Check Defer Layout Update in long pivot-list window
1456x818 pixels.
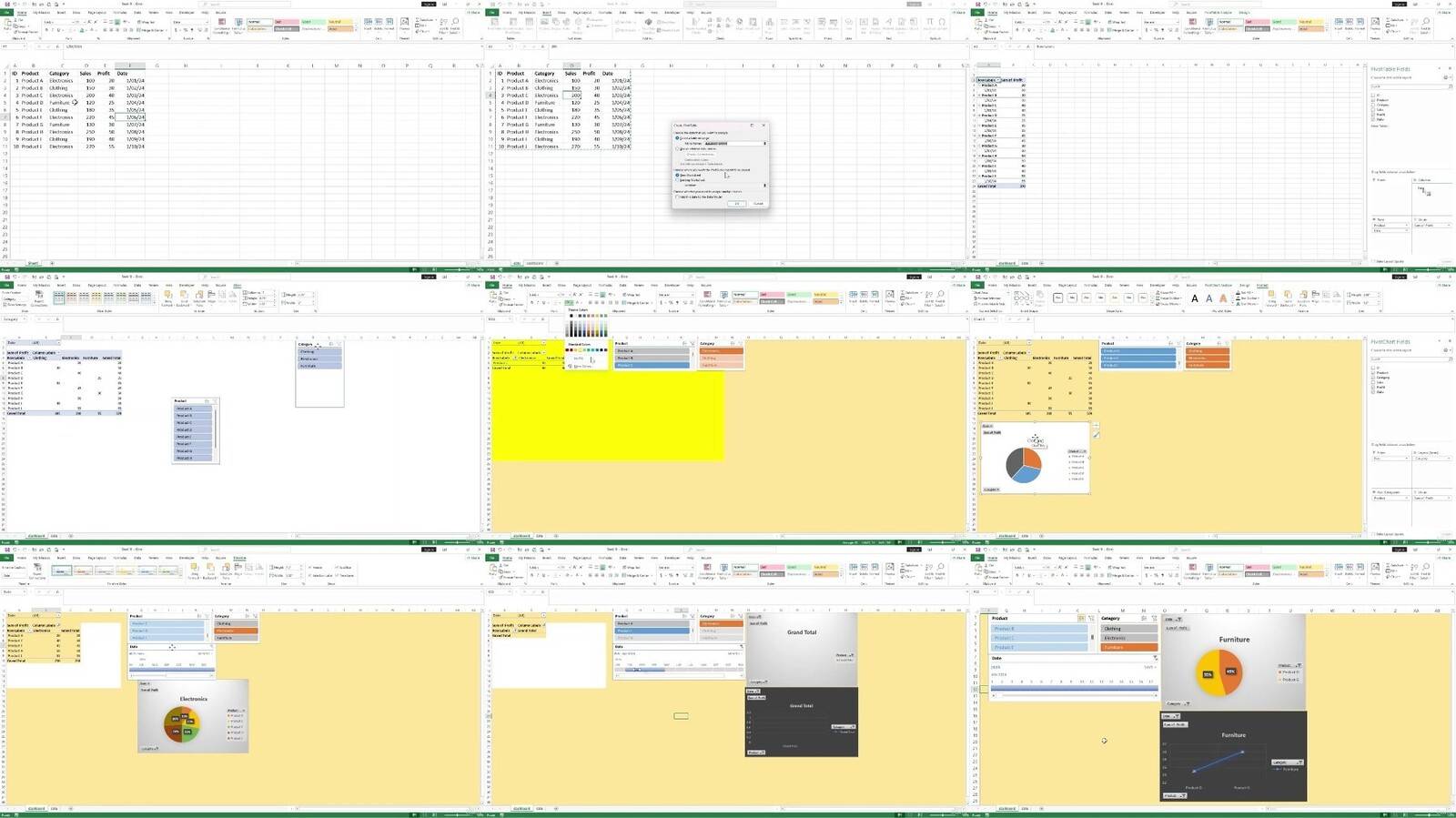pyautogui.click(x=1373, y=261)
